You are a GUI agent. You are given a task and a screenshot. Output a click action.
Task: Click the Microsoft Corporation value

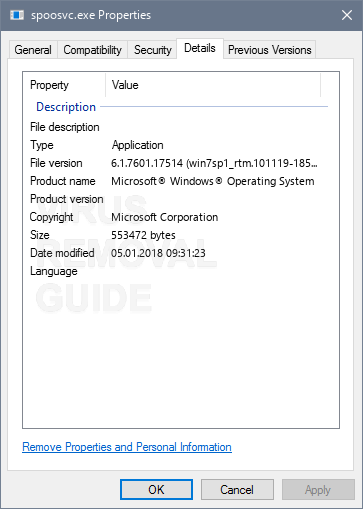[165, 217]
